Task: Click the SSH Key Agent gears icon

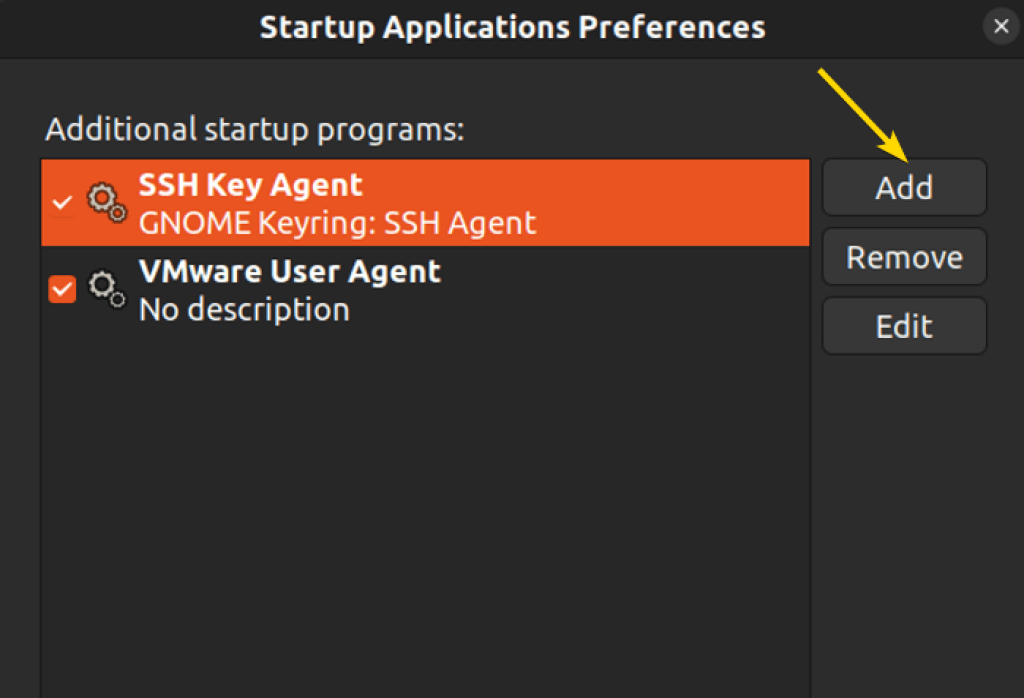Action: [x=107, y=202]
